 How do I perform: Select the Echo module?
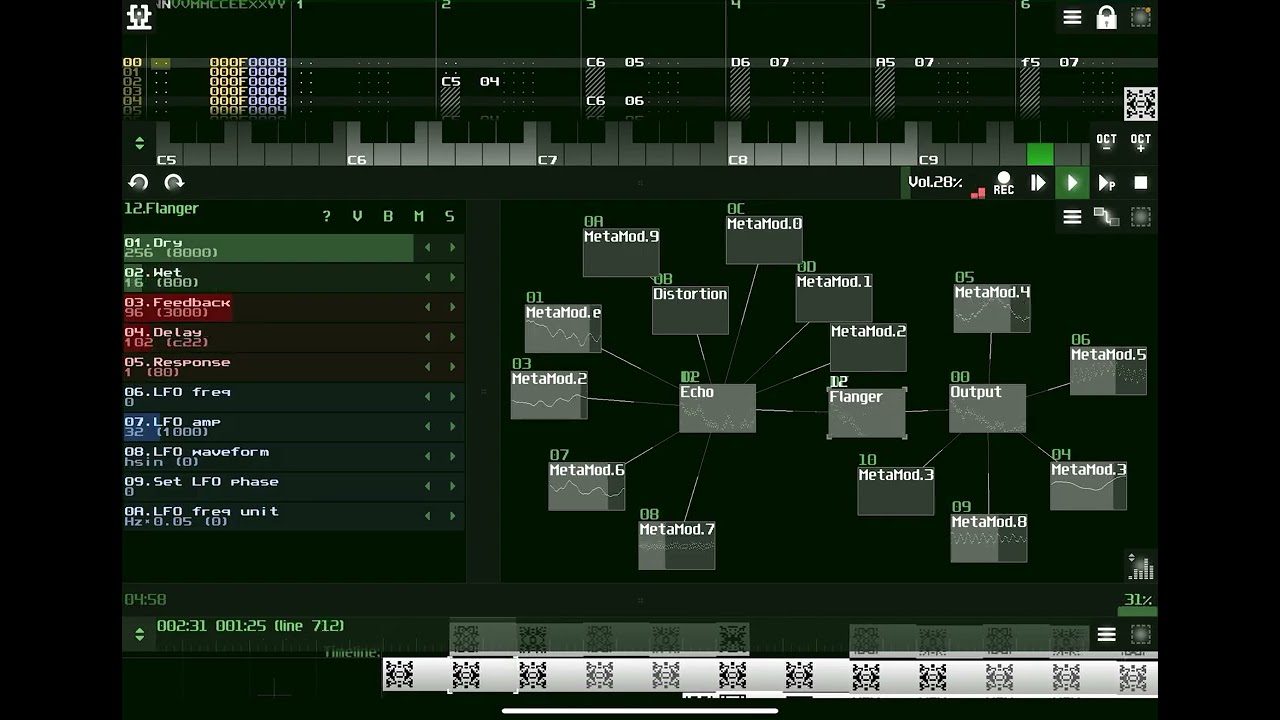coord(717,408)
